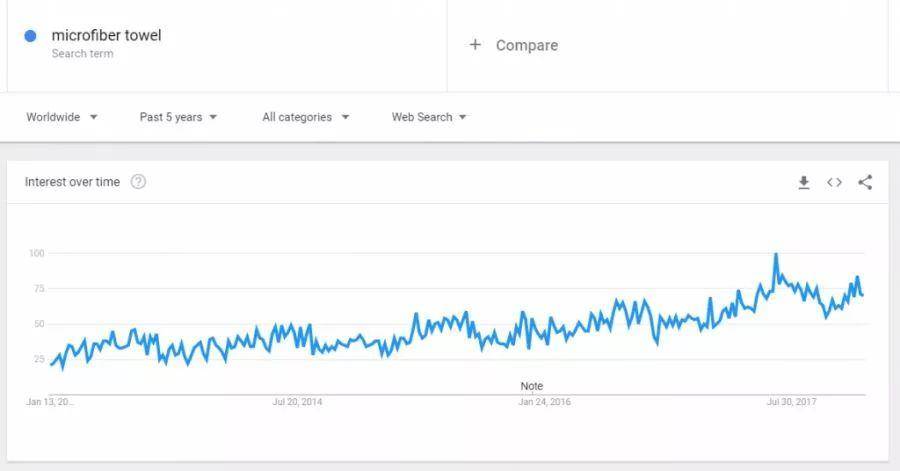Share the Interest over time chart
The image size is (900, 471).
tap(865, 182)
